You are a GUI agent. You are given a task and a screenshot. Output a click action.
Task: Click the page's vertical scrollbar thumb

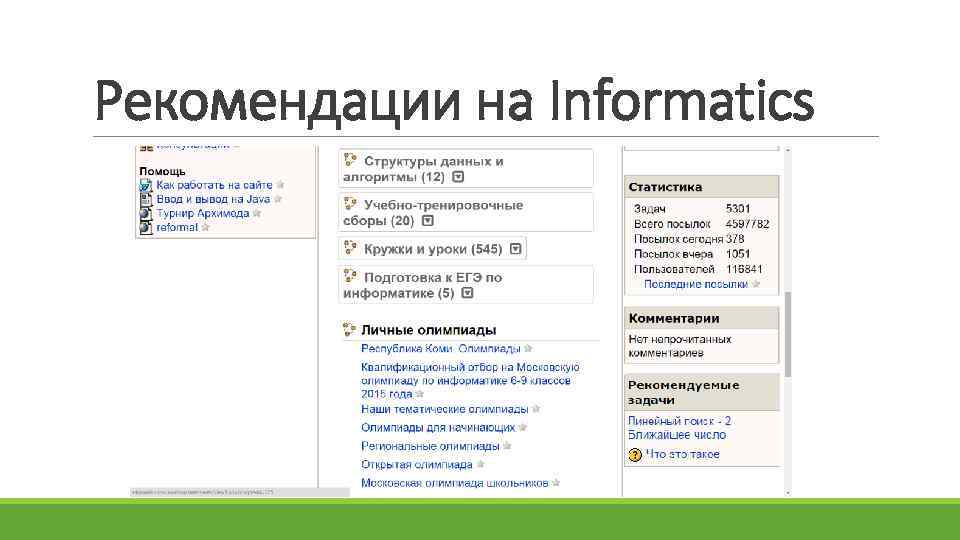pyautogui.click(x=788, y=334)
